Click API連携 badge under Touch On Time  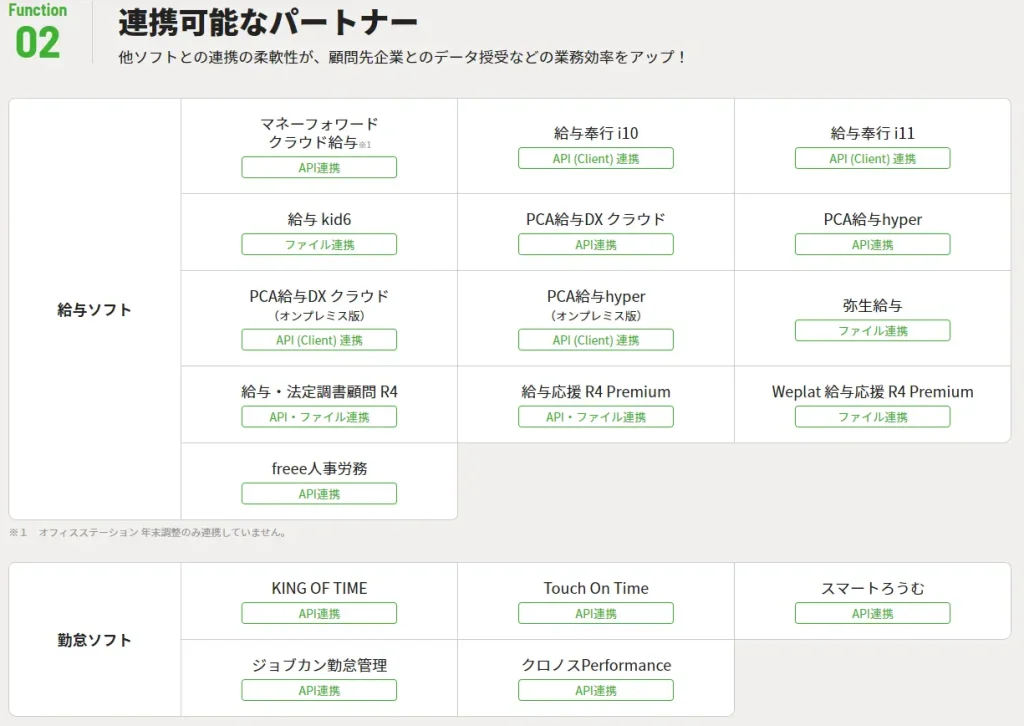click(596, 613)
